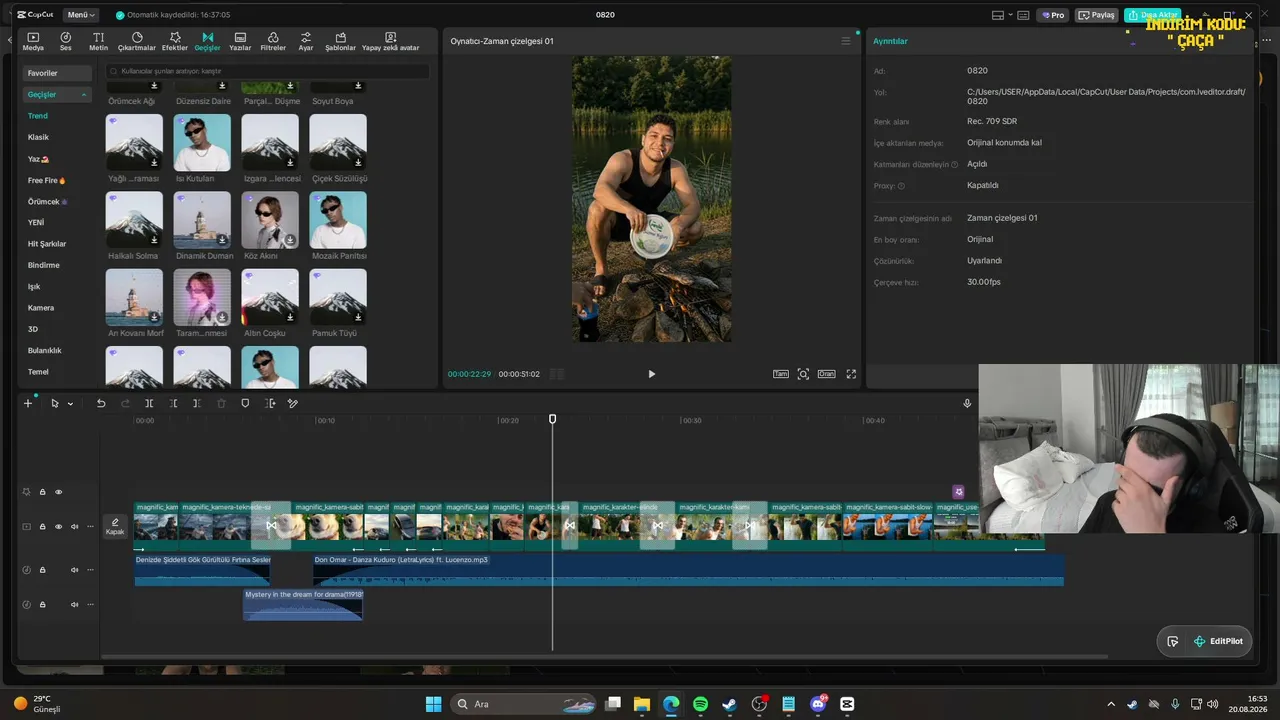Click the trim-right tool in timeline toolbar
1280x720 pixels.
pos(197,403)
